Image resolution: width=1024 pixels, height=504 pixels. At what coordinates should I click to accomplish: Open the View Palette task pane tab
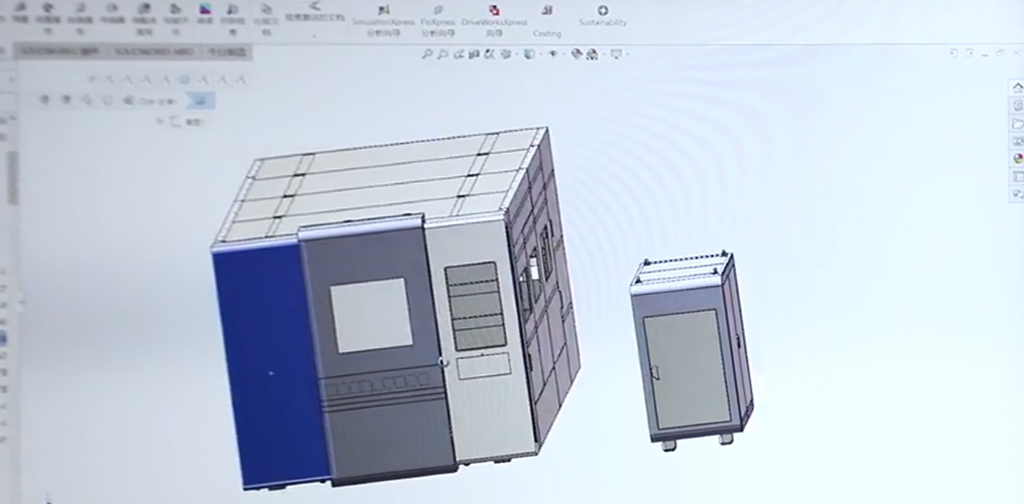1017,141
